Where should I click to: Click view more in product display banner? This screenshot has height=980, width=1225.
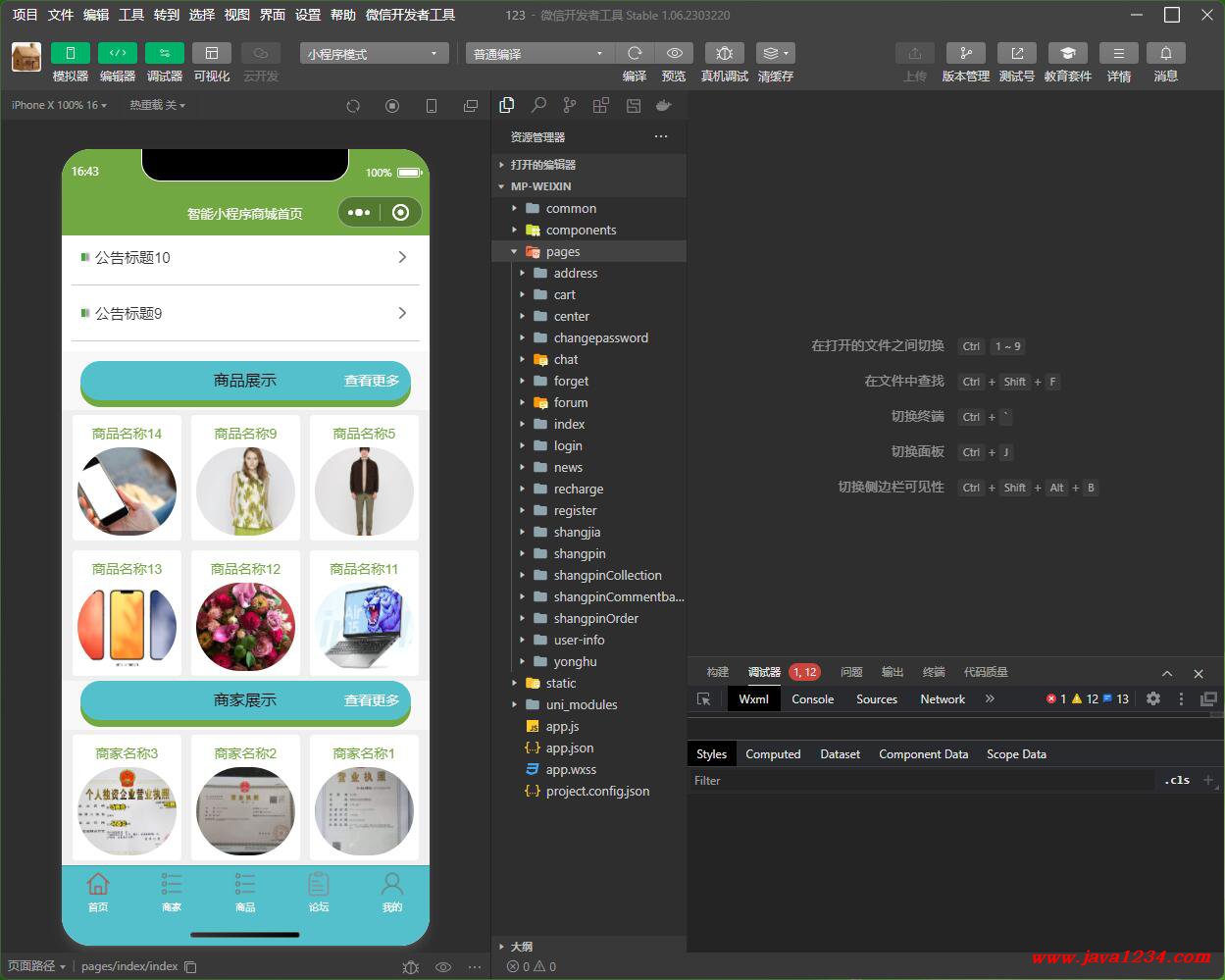tap(372, 381)
